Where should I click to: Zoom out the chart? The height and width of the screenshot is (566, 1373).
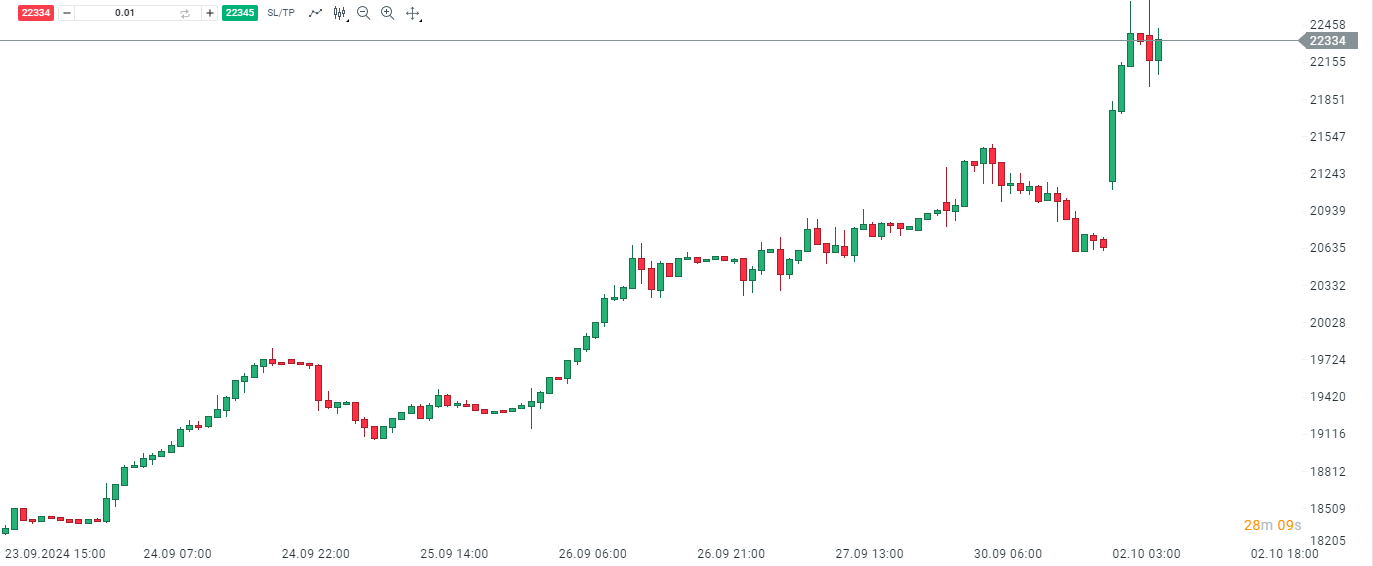coord(363,13)
